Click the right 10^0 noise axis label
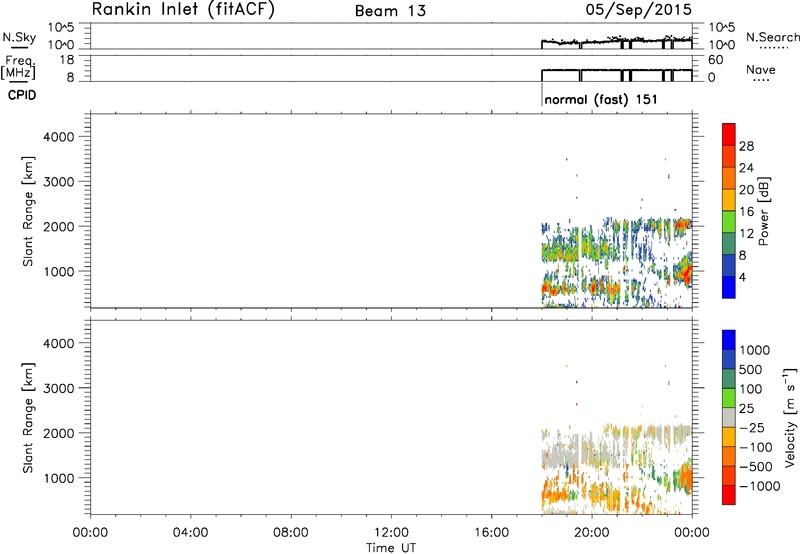The height and width of the screenshot is (554, 800). (722, 45)
